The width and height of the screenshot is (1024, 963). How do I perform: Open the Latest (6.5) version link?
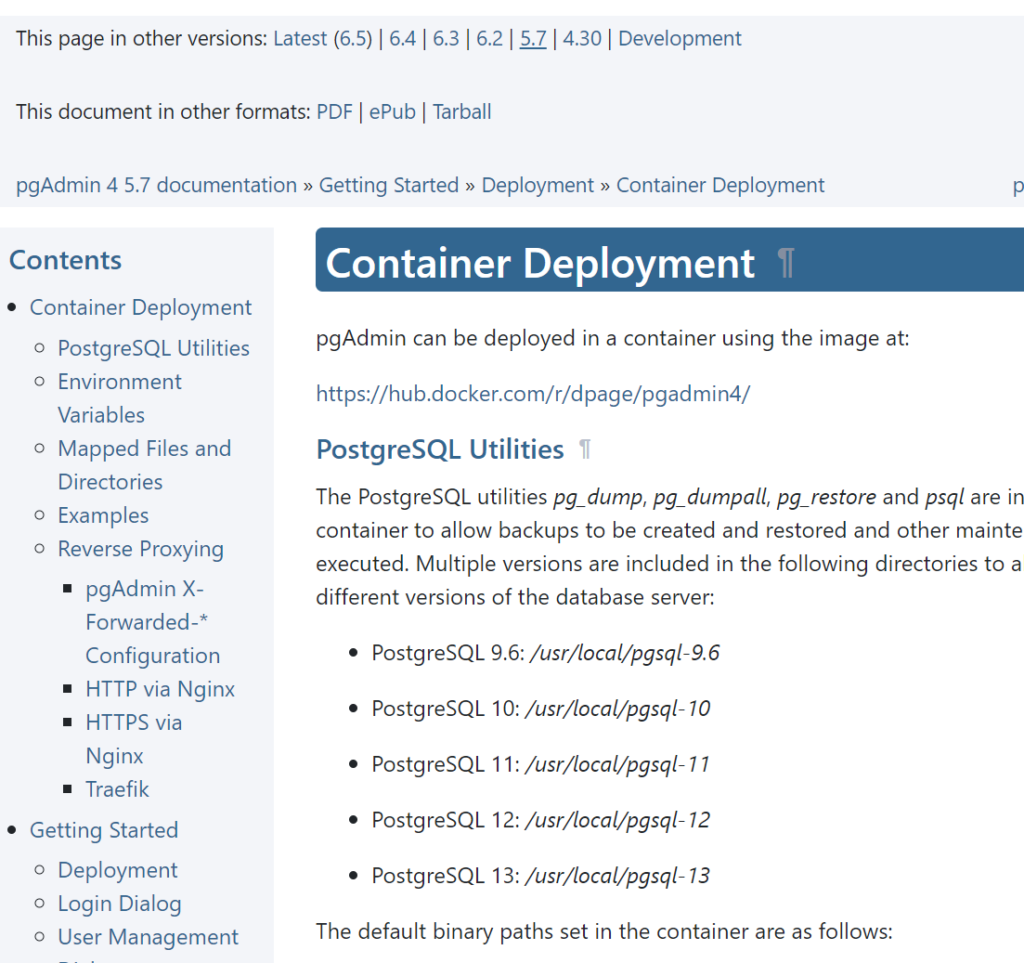(x=322, y=39)
